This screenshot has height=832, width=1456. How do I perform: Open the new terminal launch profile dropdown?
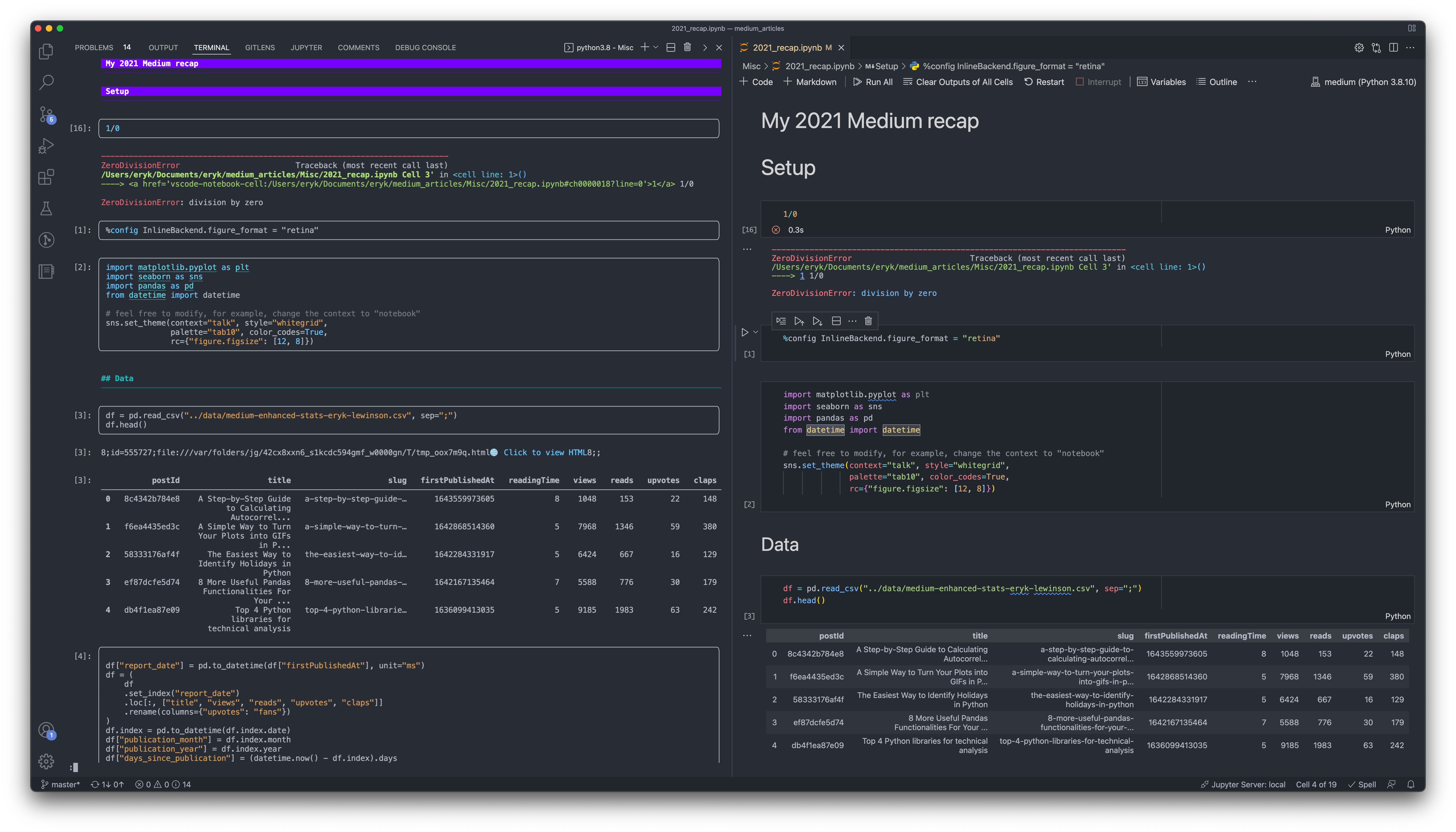pyautogui.click(x=656, y=47)
